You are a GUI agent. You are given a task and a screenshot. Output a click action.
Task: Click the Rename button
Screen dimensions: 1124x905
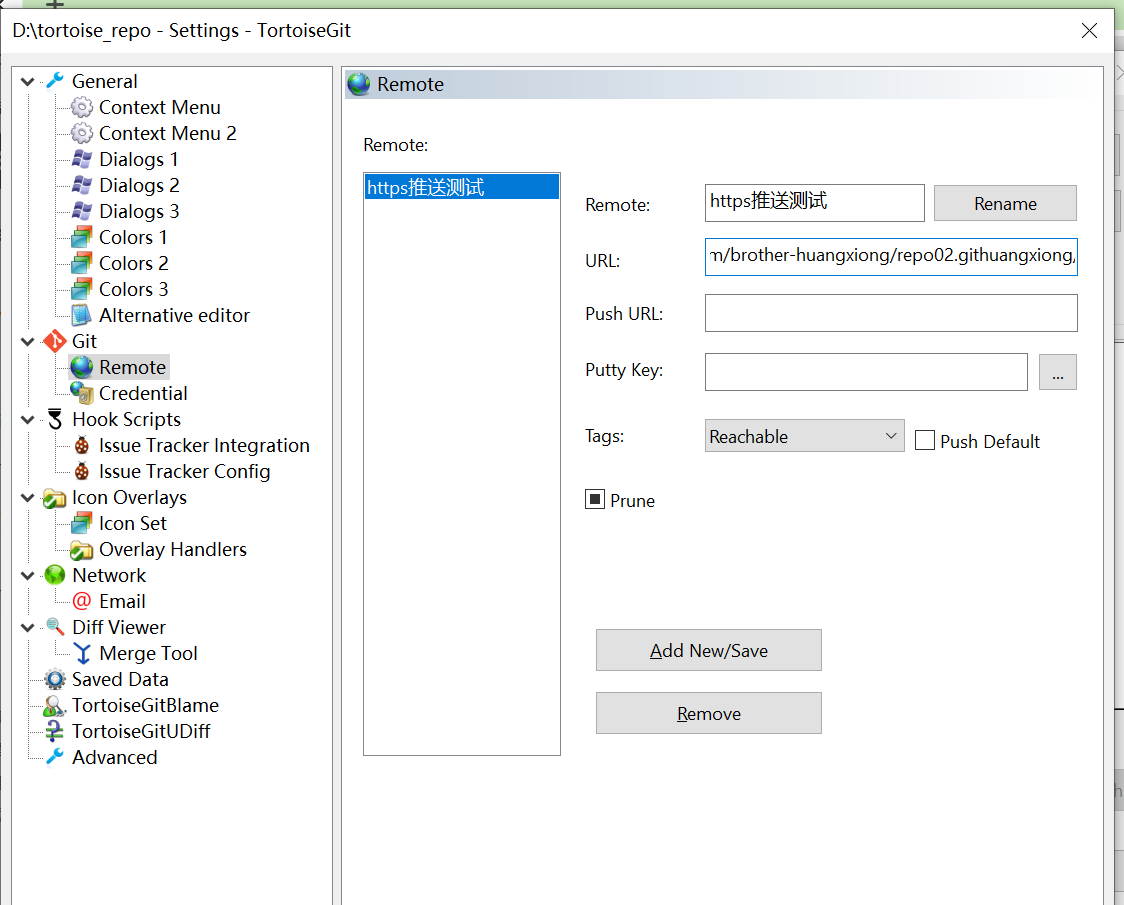coord(1005,204)
